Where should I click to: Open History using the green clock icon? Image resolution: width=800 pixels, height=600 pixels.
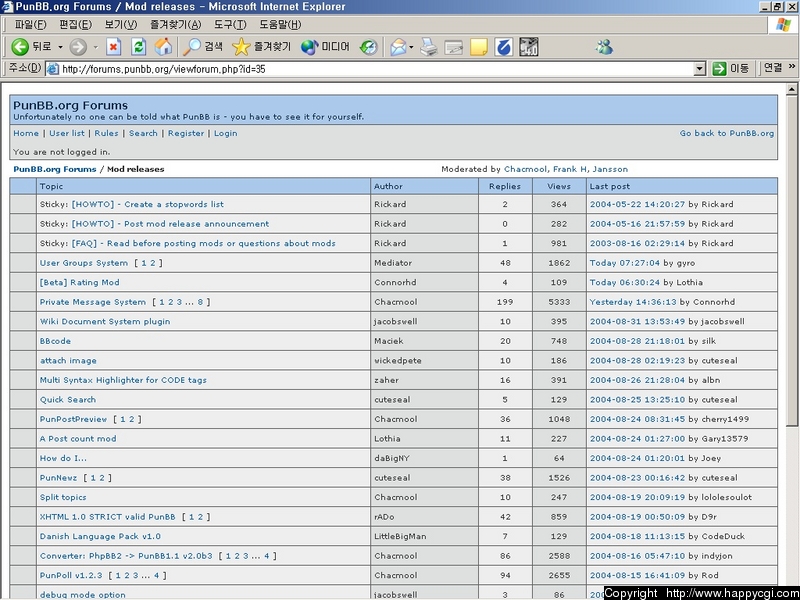[x=368, y=47]
